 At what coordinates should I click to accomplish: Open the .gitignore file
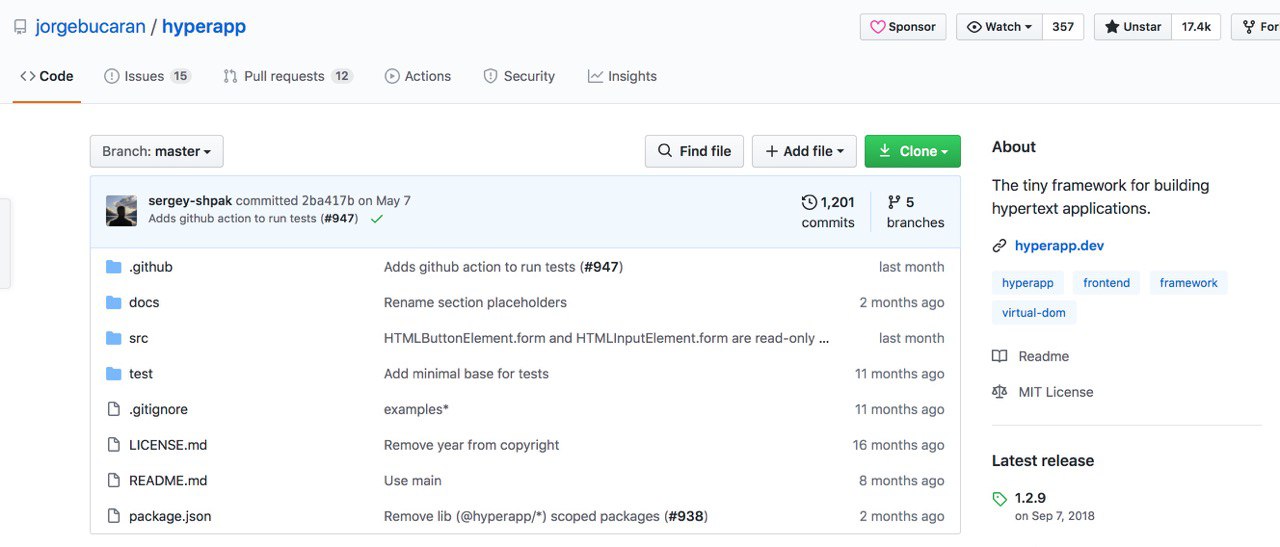158,409
